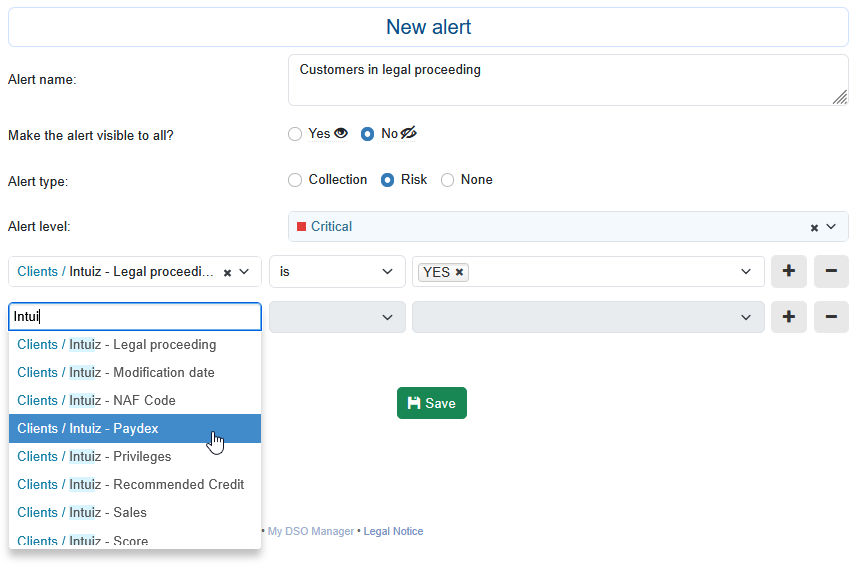Select No for alert visibility
Viewport: 859px width, 570px height.
coord(368,134)
